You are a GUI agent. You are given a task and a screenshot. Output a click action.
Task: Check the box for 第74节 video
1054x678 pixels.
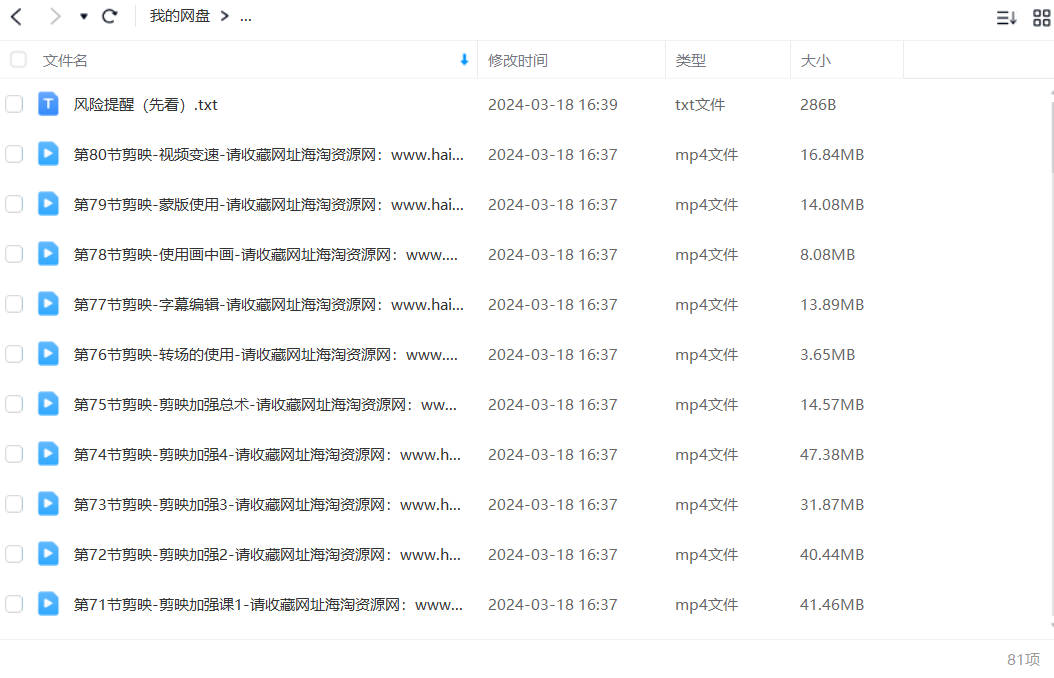click(14, 454)
